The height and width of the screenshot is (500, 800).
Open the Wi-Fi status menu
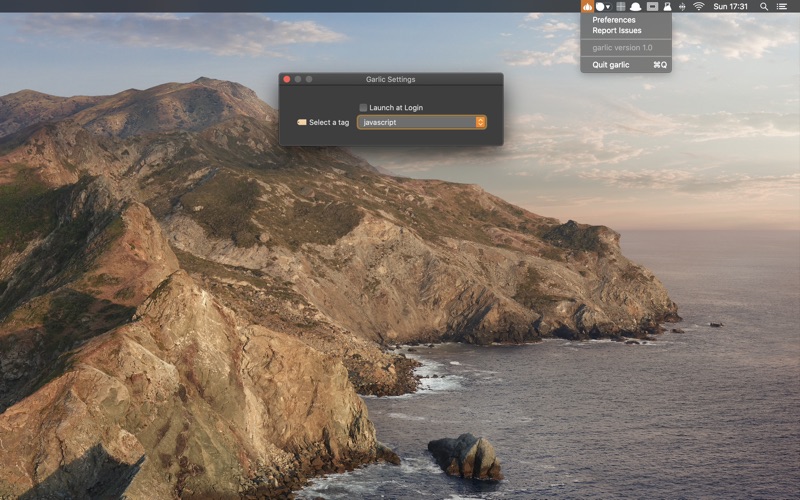pos(698,6)
